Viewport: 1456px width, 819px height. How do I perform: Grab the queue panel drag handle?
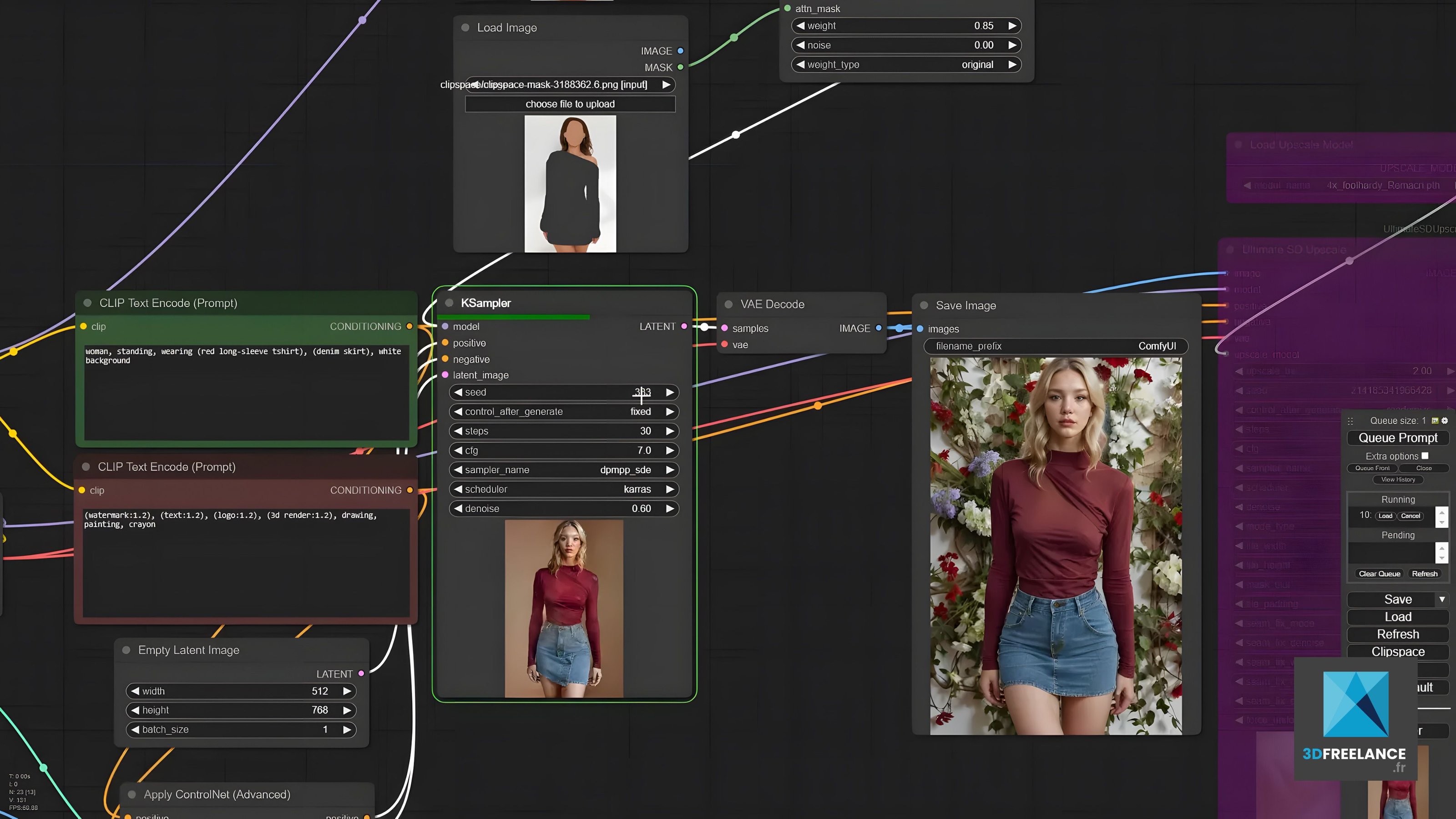[x=1350, y=421]
